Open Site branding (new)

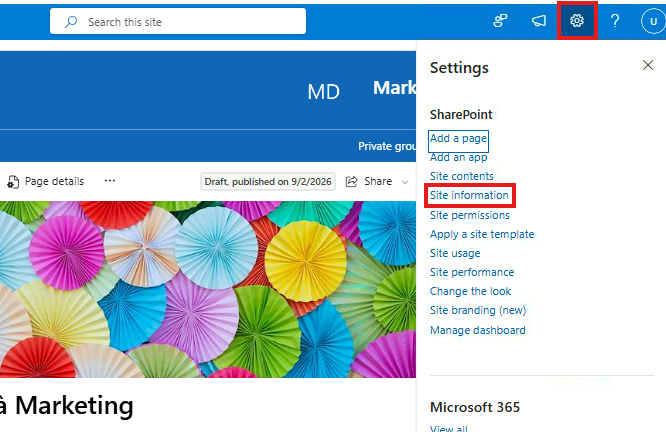pyautogui.click(x=478, y=311)
